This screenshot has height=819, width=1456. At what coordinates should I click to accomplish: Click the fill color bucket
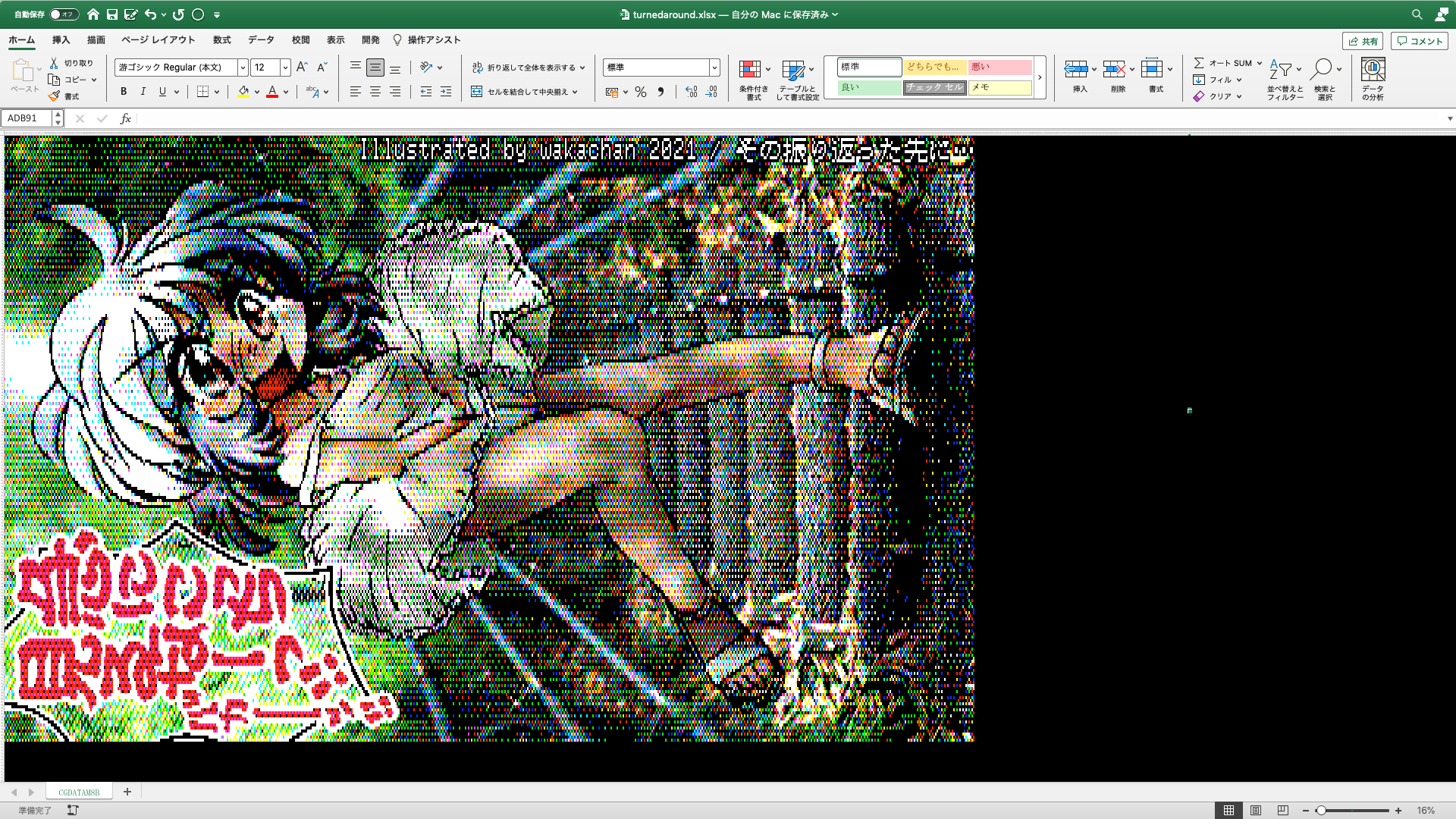[243, 92]
